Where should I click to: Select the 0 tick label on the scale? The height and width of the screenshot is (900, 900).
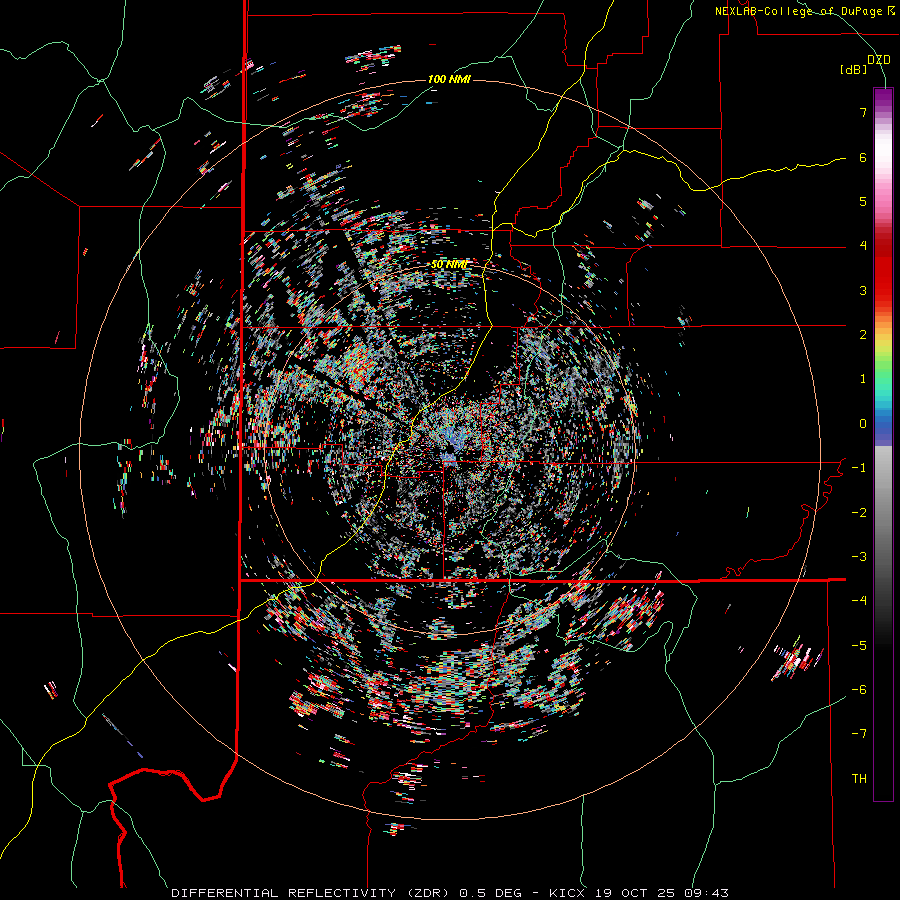[863, 424]
